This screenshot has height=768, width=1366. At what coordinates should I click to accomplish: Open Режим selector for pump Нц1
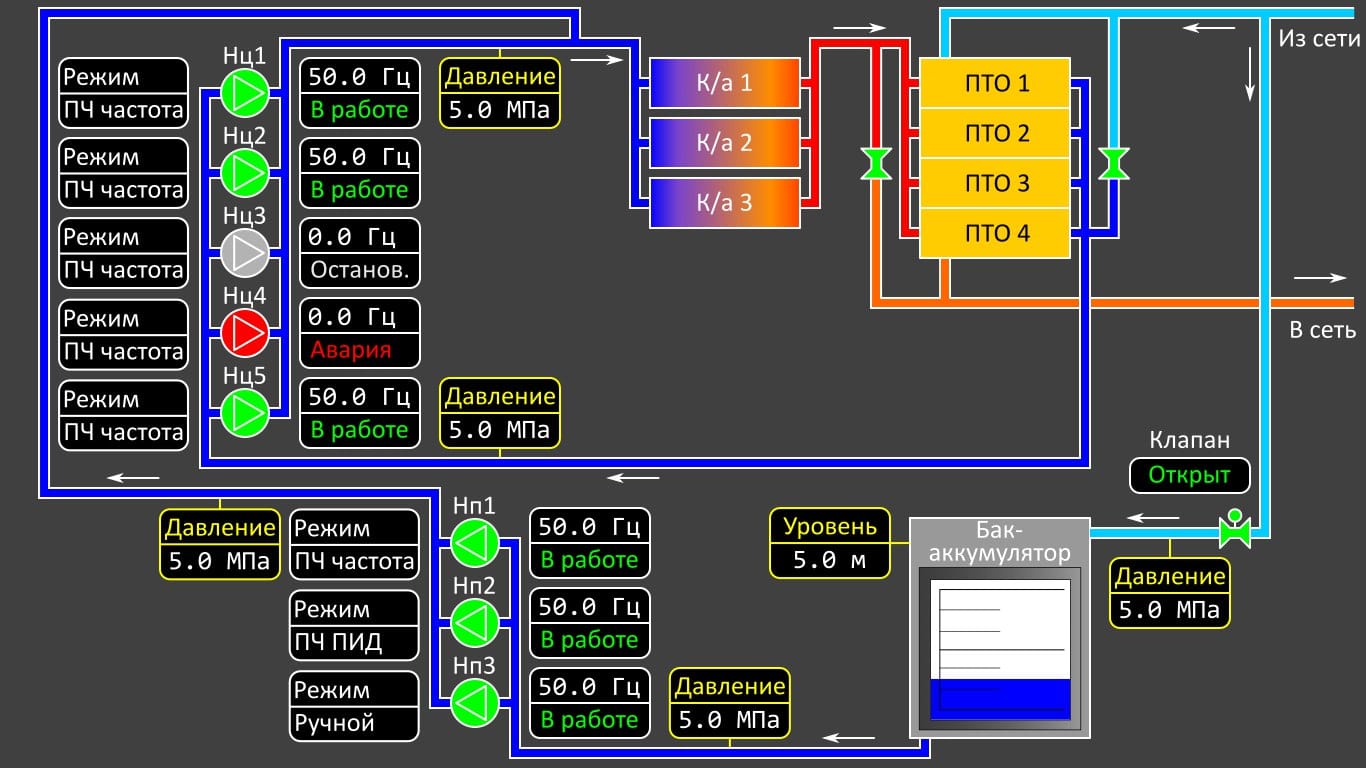pos(124,93)
